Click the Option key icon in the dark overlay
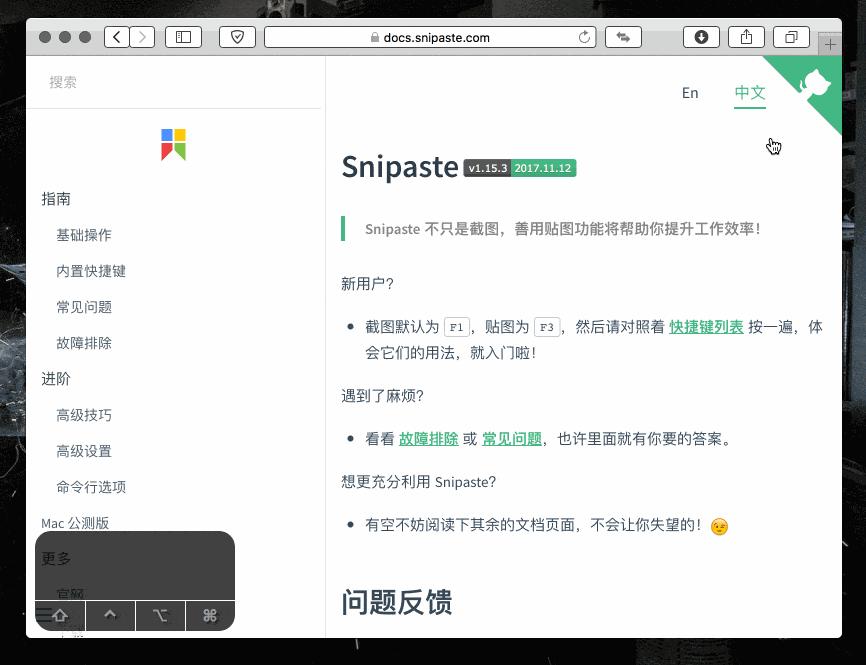This screenshot has height=665, width=866. coord(160,615)
